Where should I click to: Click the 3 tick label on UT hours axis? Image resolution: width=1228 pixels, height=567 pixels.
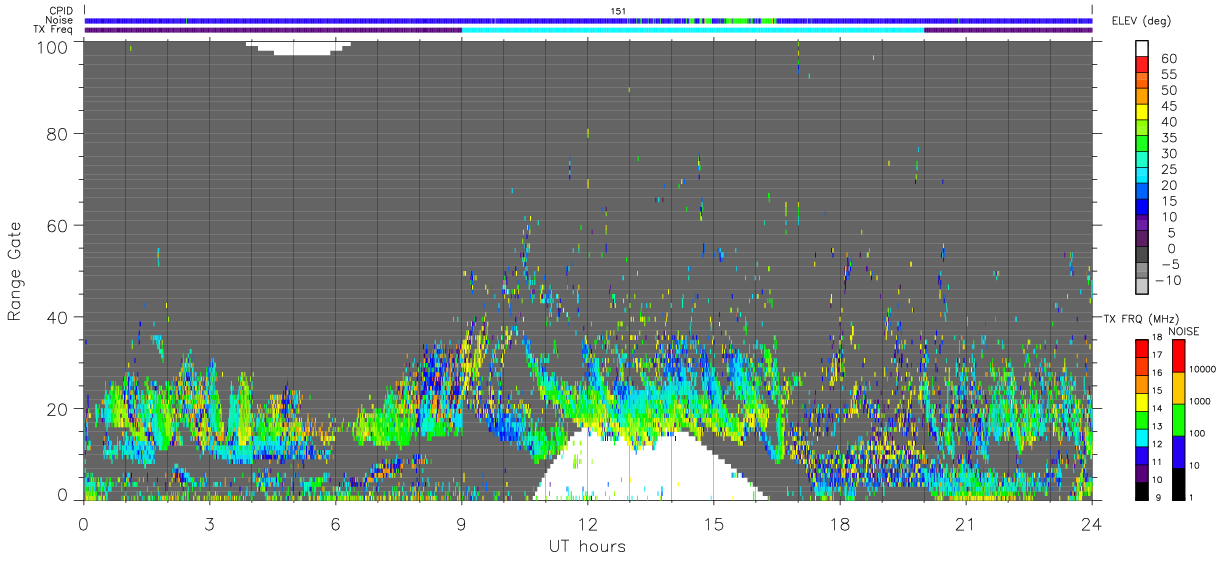click(209, 524)
